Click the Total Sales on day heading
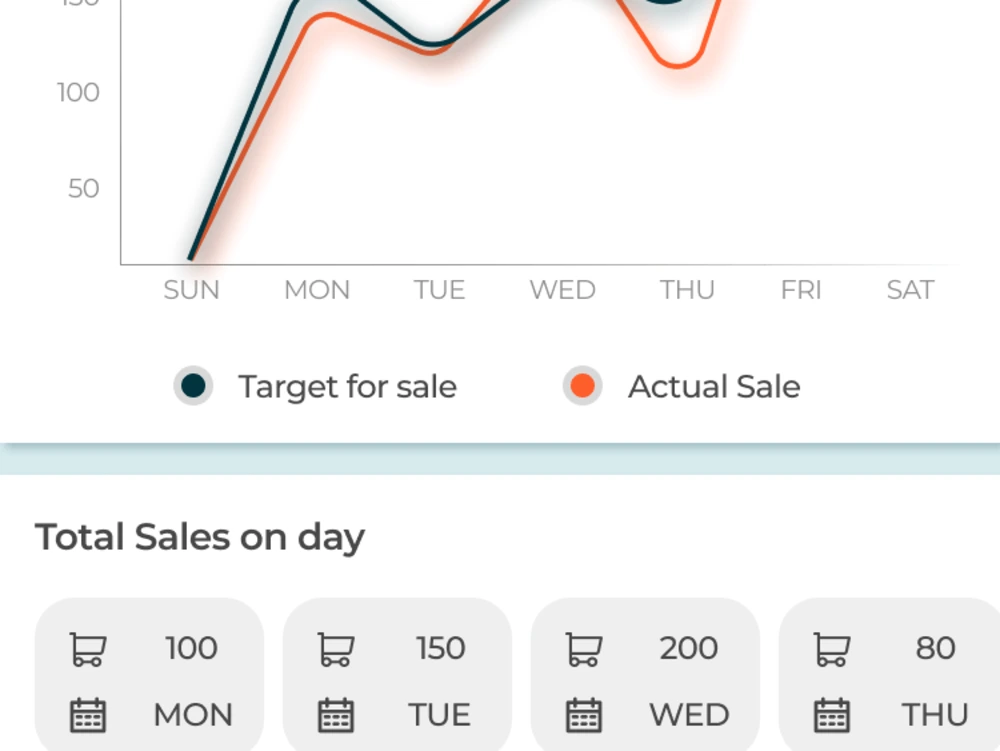The image size is (1000, 751). click(200, 537)
